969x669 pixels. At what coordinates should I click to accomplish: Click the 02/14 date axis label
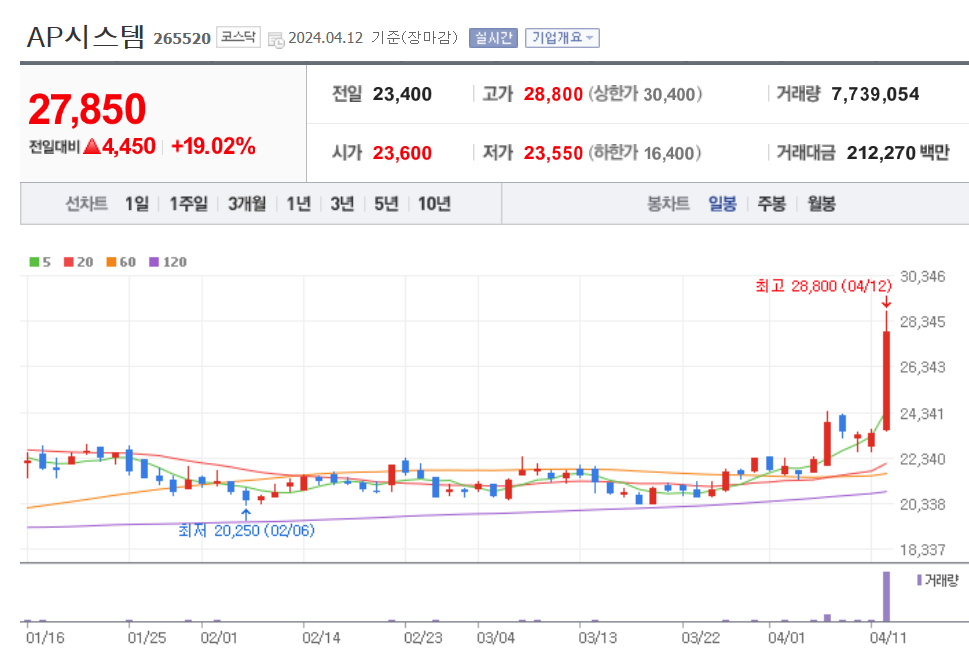321,637
